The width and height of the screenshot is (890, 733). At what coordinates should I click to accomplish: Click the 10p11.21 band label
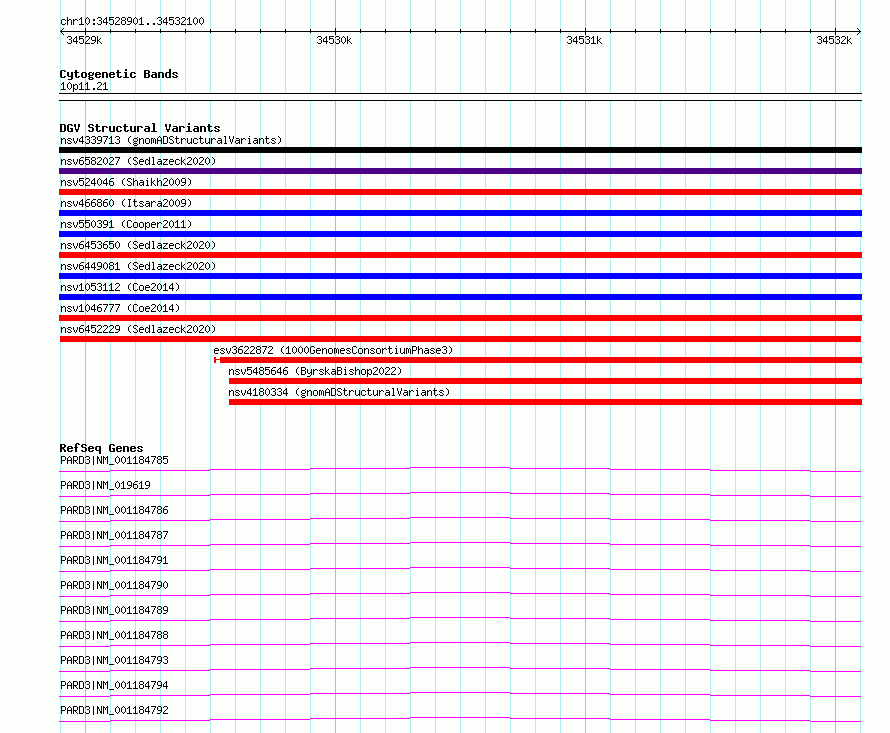coord(84,86)
